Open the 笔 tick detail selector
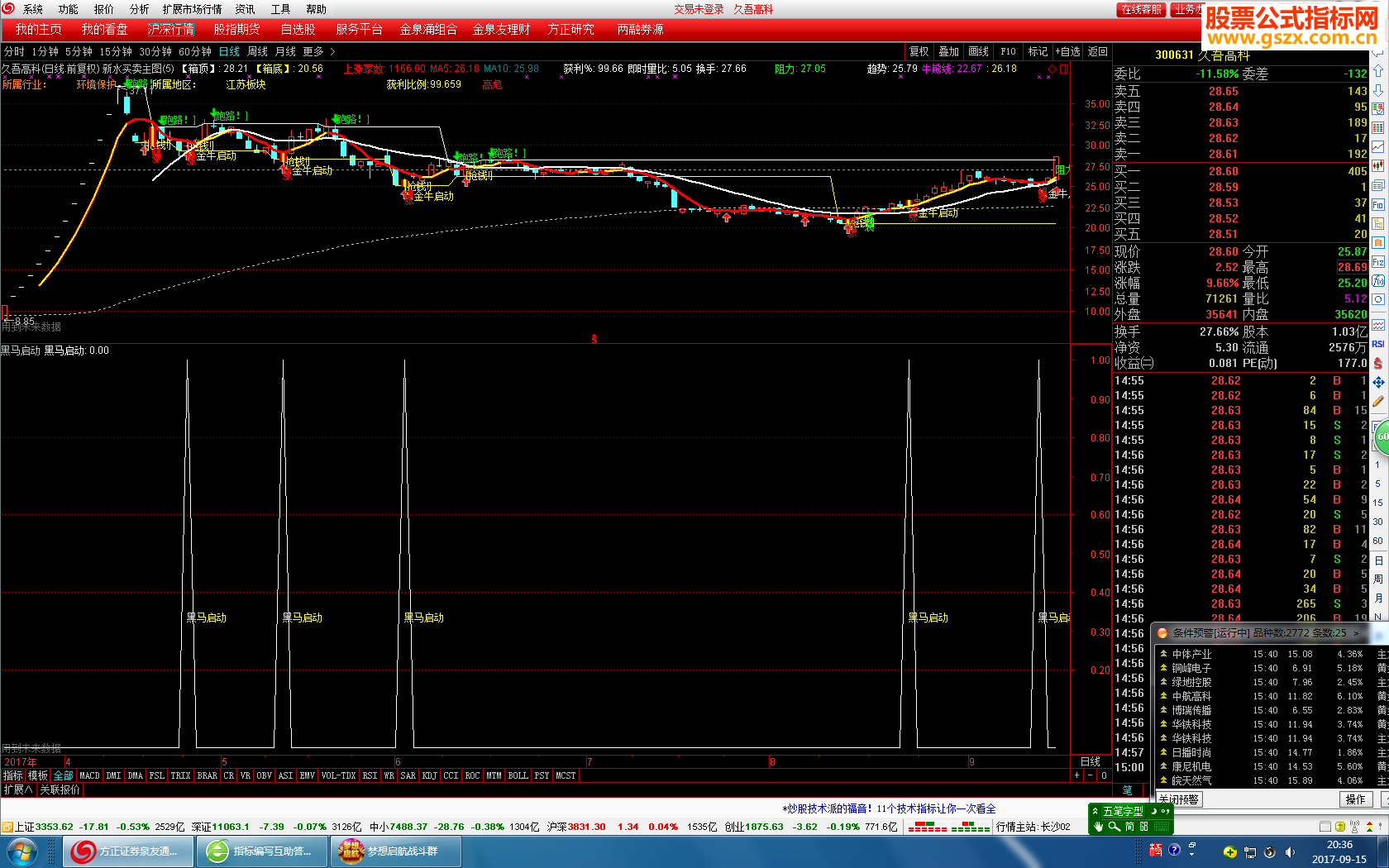This screenshot has height=868, width=1389. (1127, 790)
